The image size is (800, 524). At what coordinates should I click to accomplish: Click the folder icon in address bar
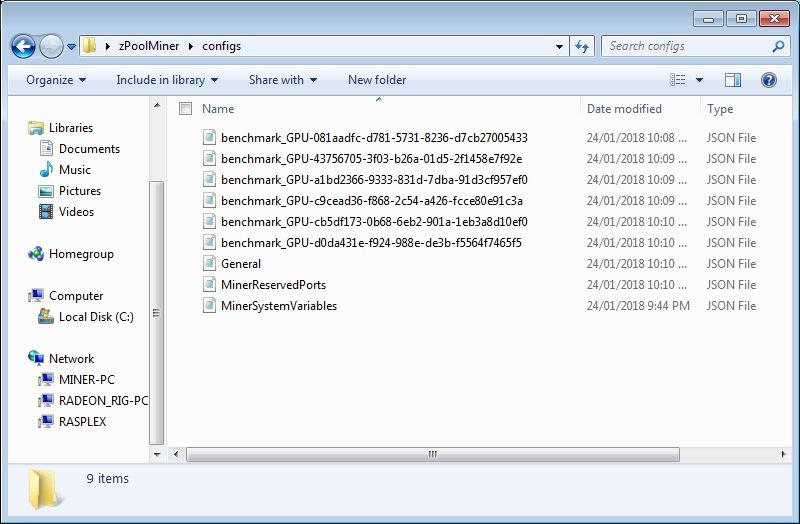(89, 45)
